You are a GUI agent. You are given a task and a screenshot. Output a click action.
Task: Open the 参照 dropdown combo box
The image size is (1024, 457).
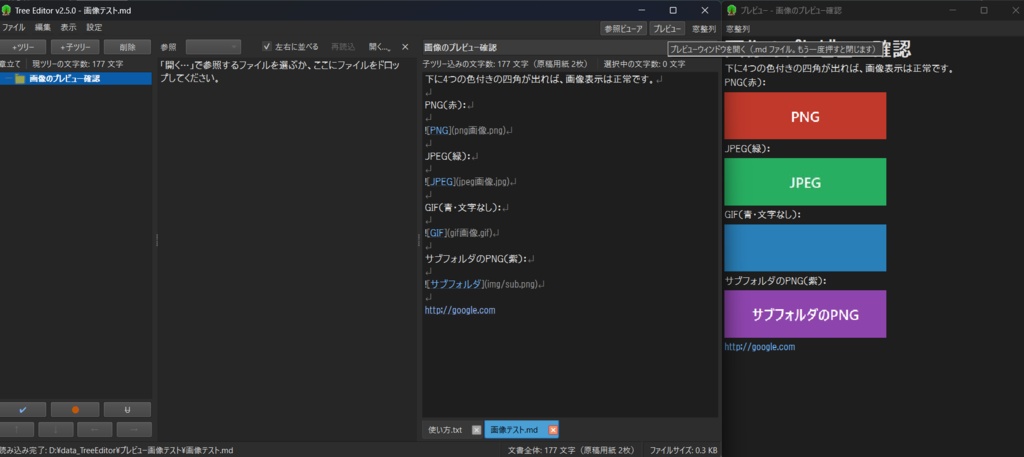tap(213, 47)
